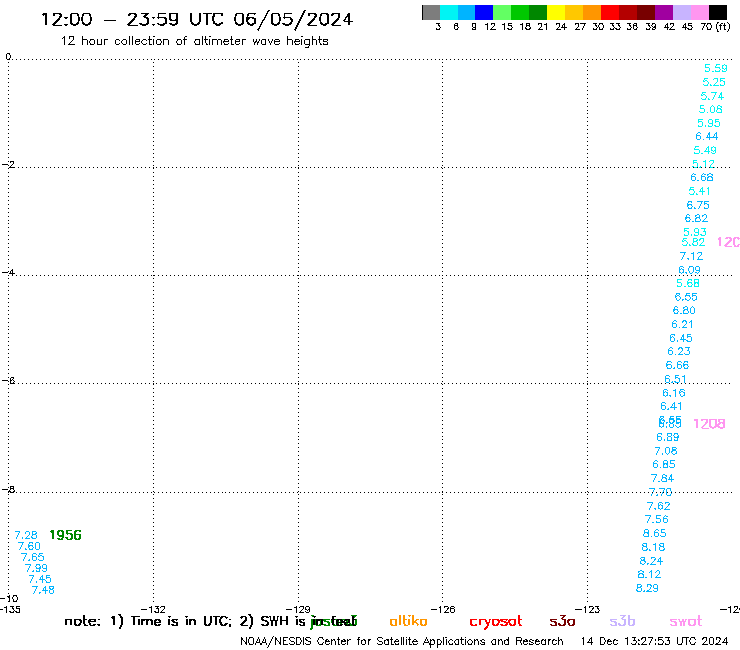The image size is (740, 650).
Task: Click the 6.66 wave height value
Action: [677, 365]
